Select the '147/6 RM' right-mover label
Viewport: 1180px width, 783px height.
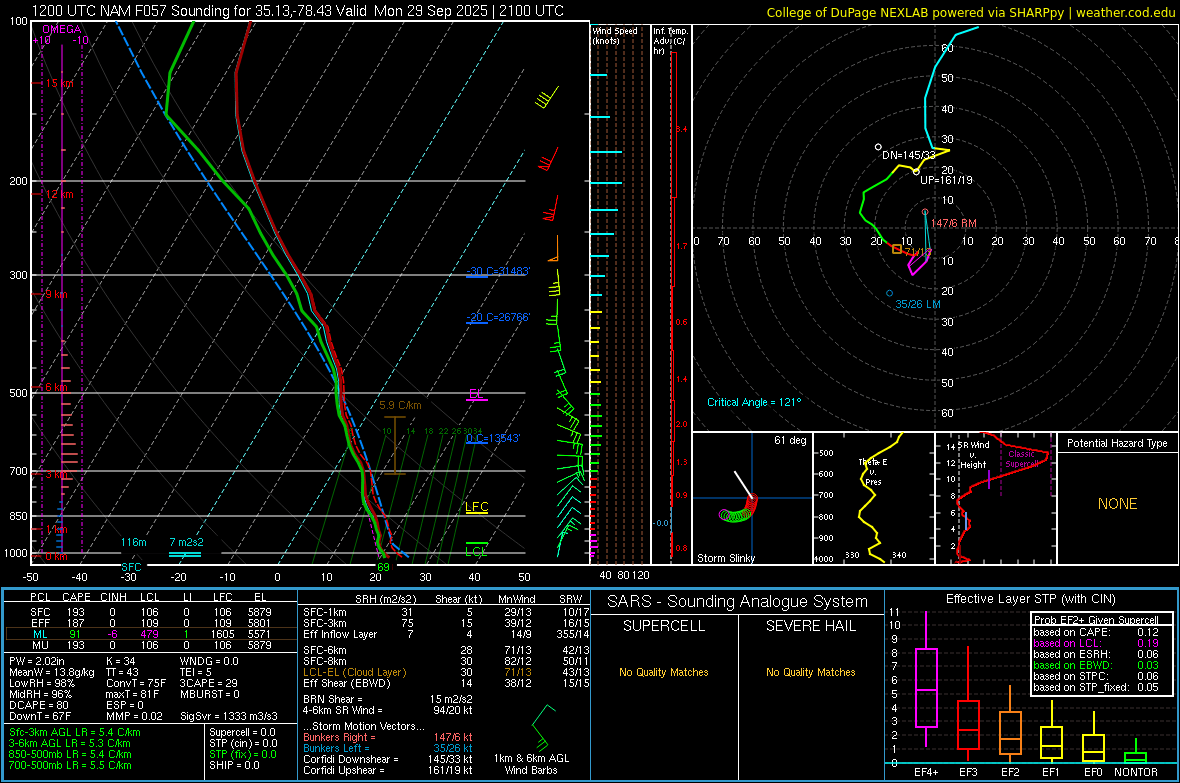coord(953,224)
